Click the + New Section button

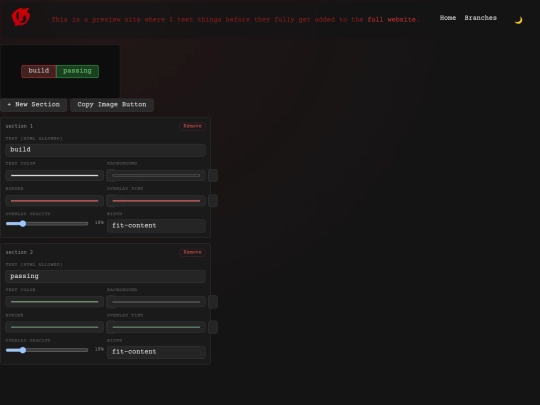(33, 105)
